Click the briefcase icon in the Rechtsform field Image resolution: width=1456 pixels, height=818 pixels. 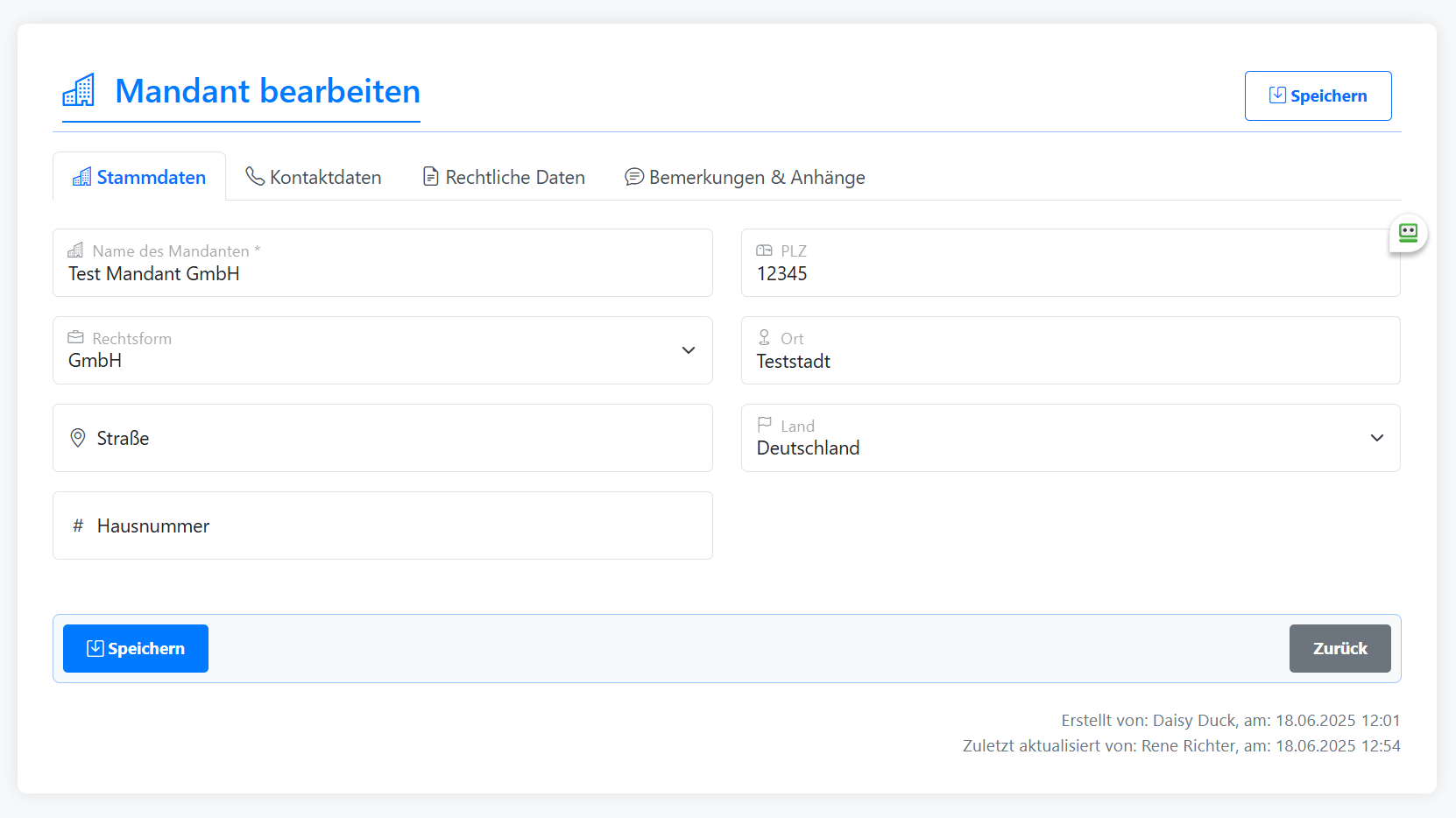point(77,337)
